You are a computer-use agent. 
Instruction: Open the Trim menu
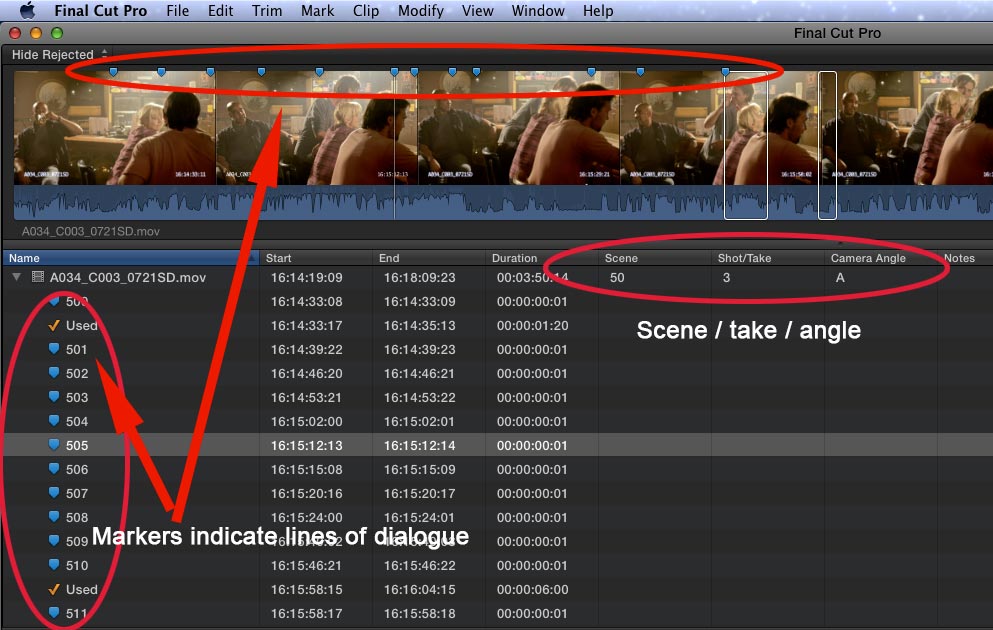pos(267,11)
